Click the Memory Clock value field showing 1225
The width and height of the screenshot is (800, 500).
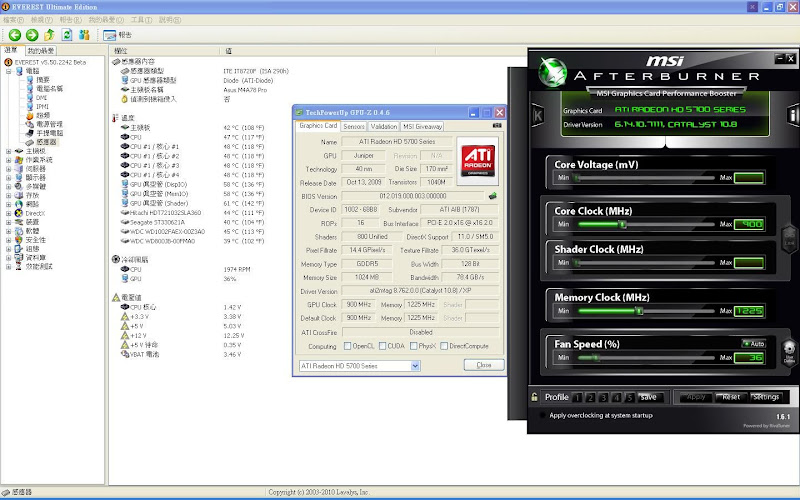pos(748,311)
